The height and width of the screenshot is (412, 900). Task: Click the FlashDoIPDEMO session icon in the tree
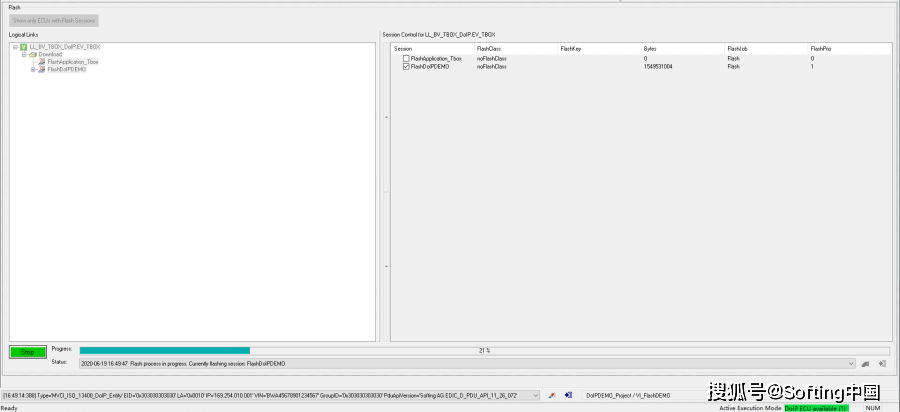click(42, 69)
